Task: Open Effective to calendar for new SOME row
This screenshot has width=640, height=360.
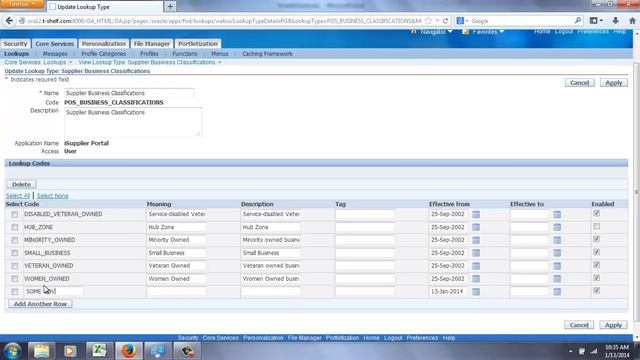Action: [x=557, y=291]
